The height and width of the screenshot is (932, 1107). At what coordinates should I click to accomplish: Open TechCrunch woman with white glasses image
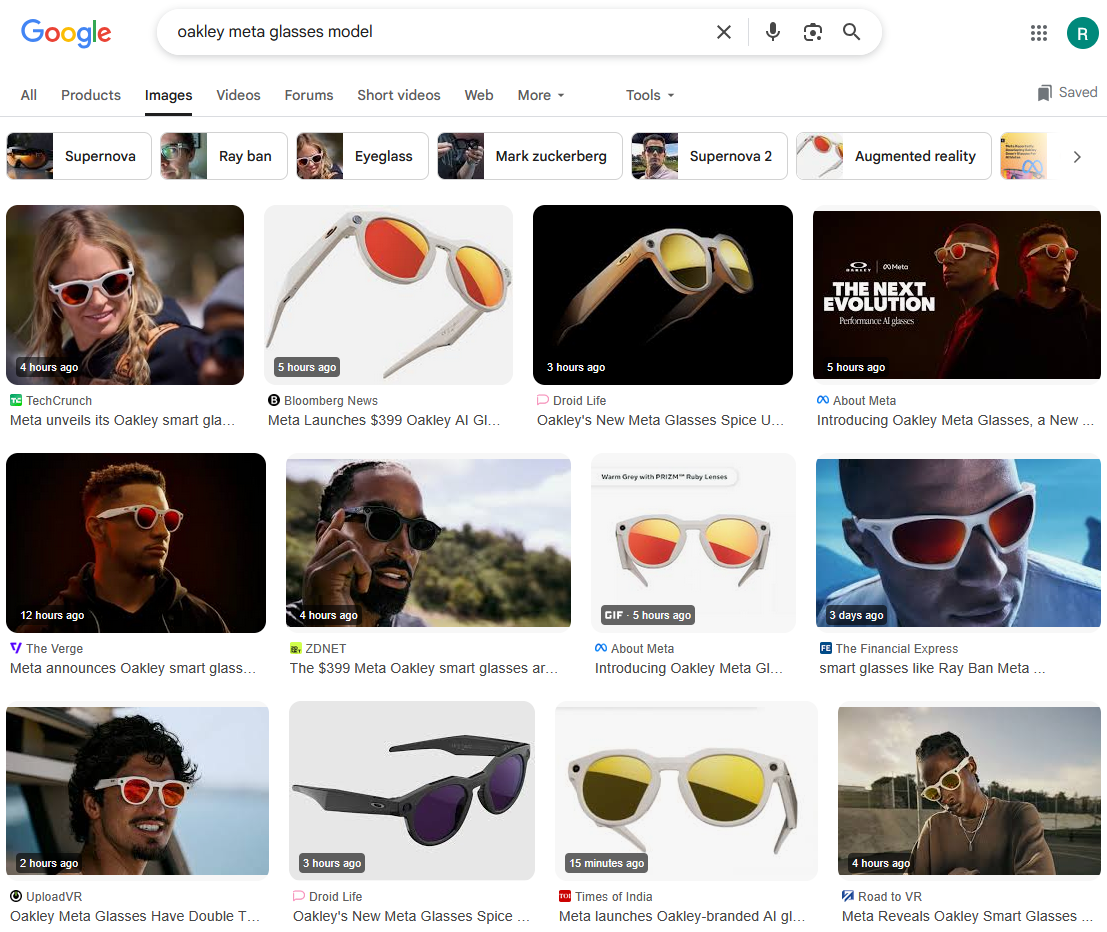point(125,295)
